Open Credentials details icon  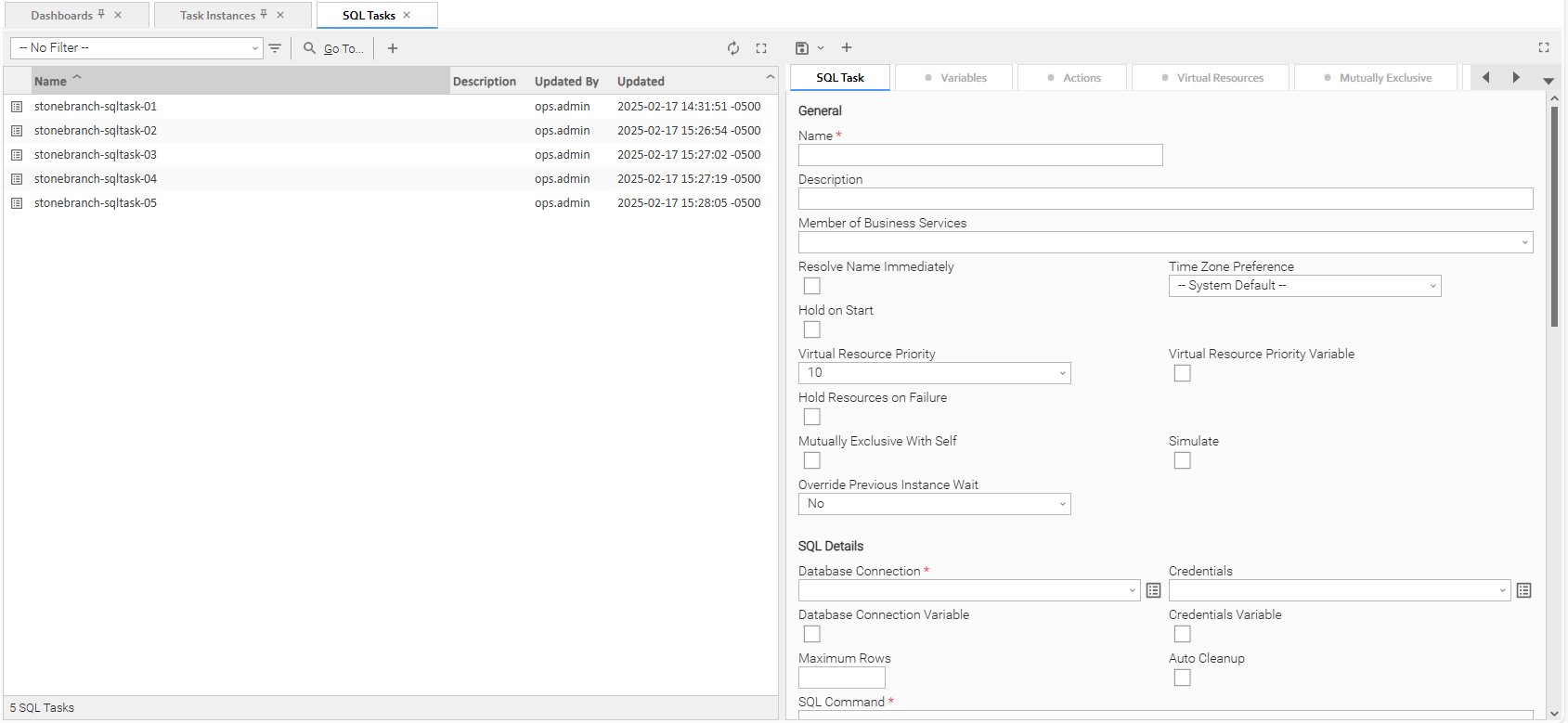coord(1523,590)
